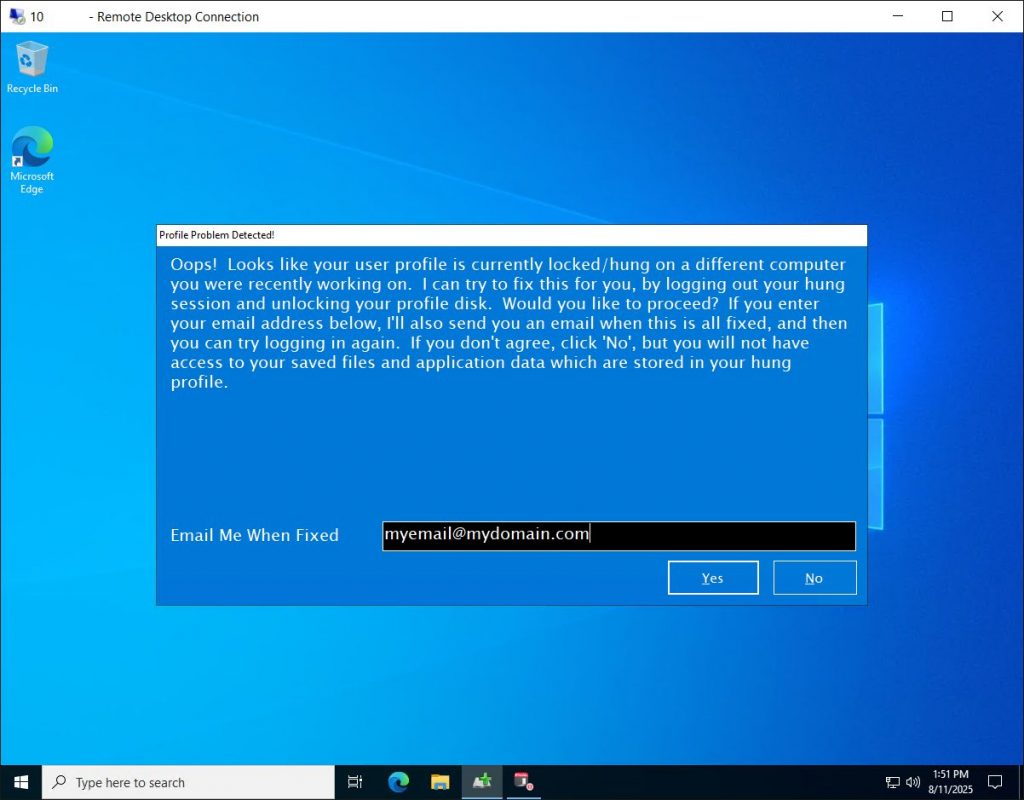Image resolution: width=1024 pixels, height=800 pixels.
Task: Launch Microsoft Edge from the taskbar
Action: pos(397,782)
